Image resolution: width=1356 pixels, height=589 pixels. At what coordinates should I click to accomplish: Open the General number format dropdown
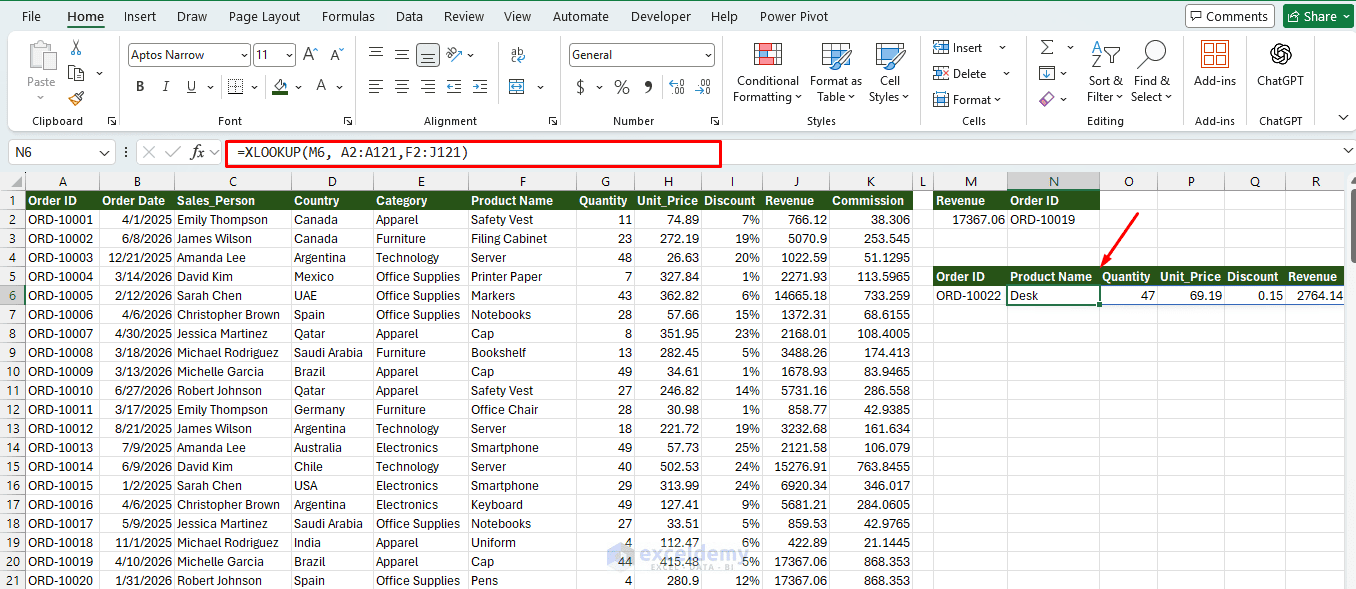coord(708,55)
